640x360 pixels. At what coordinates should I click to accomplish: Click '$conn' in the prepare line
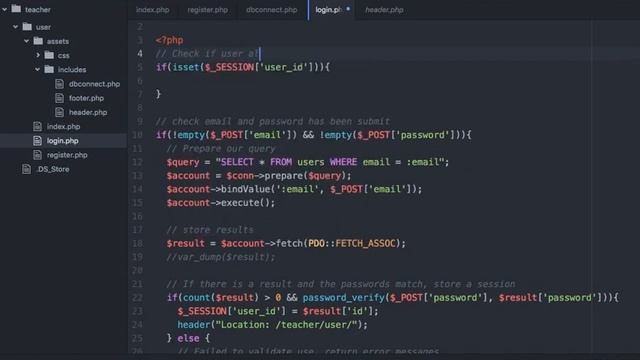(240, 176)
